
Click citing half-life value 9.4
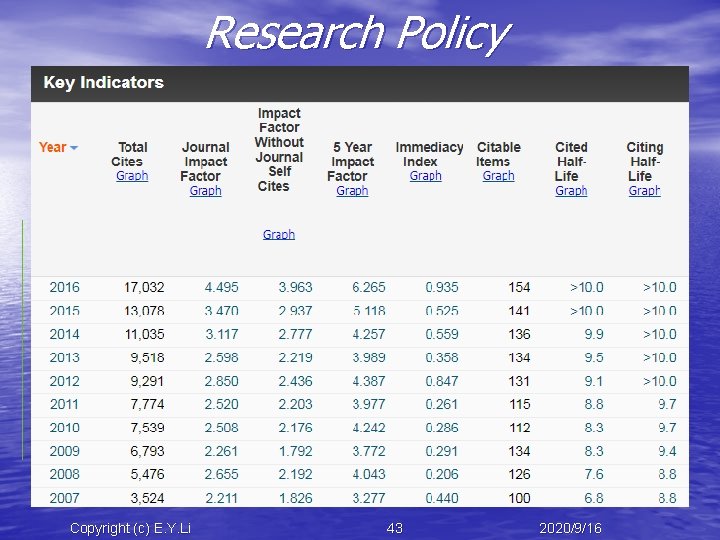667,451
